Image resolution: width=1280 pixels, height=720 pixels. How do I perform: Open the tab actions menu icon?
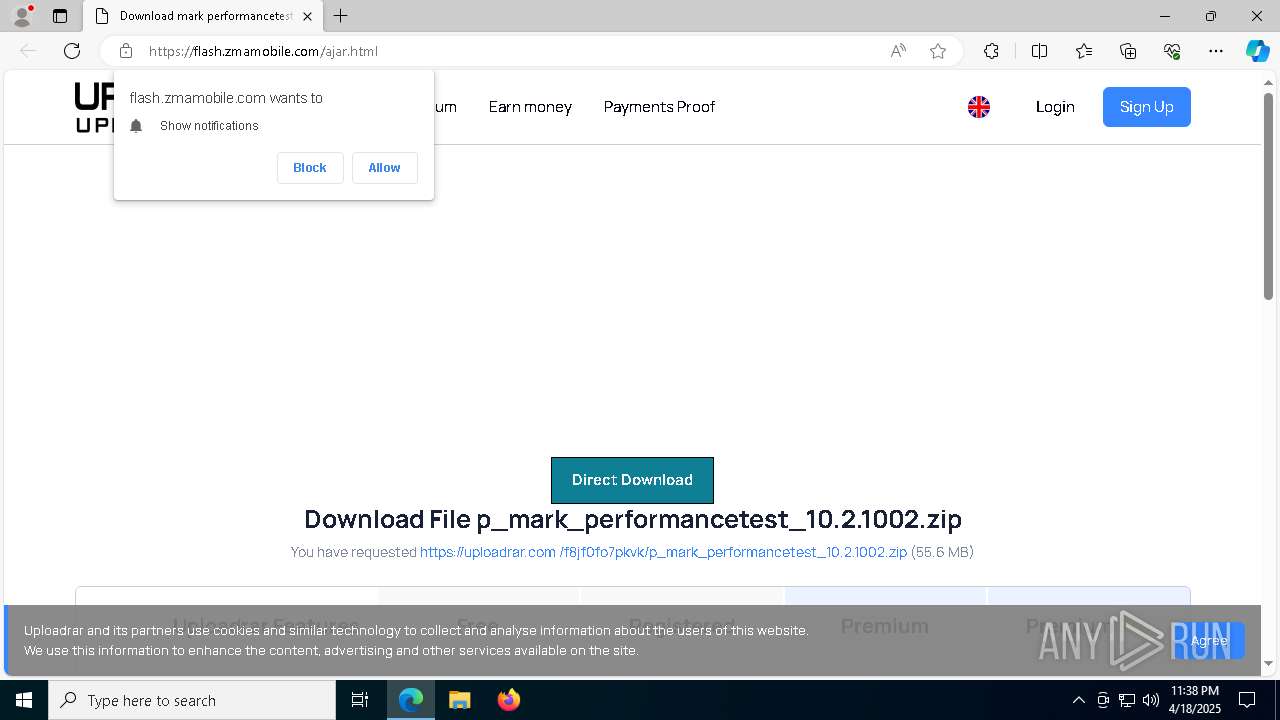pos(60,16)
